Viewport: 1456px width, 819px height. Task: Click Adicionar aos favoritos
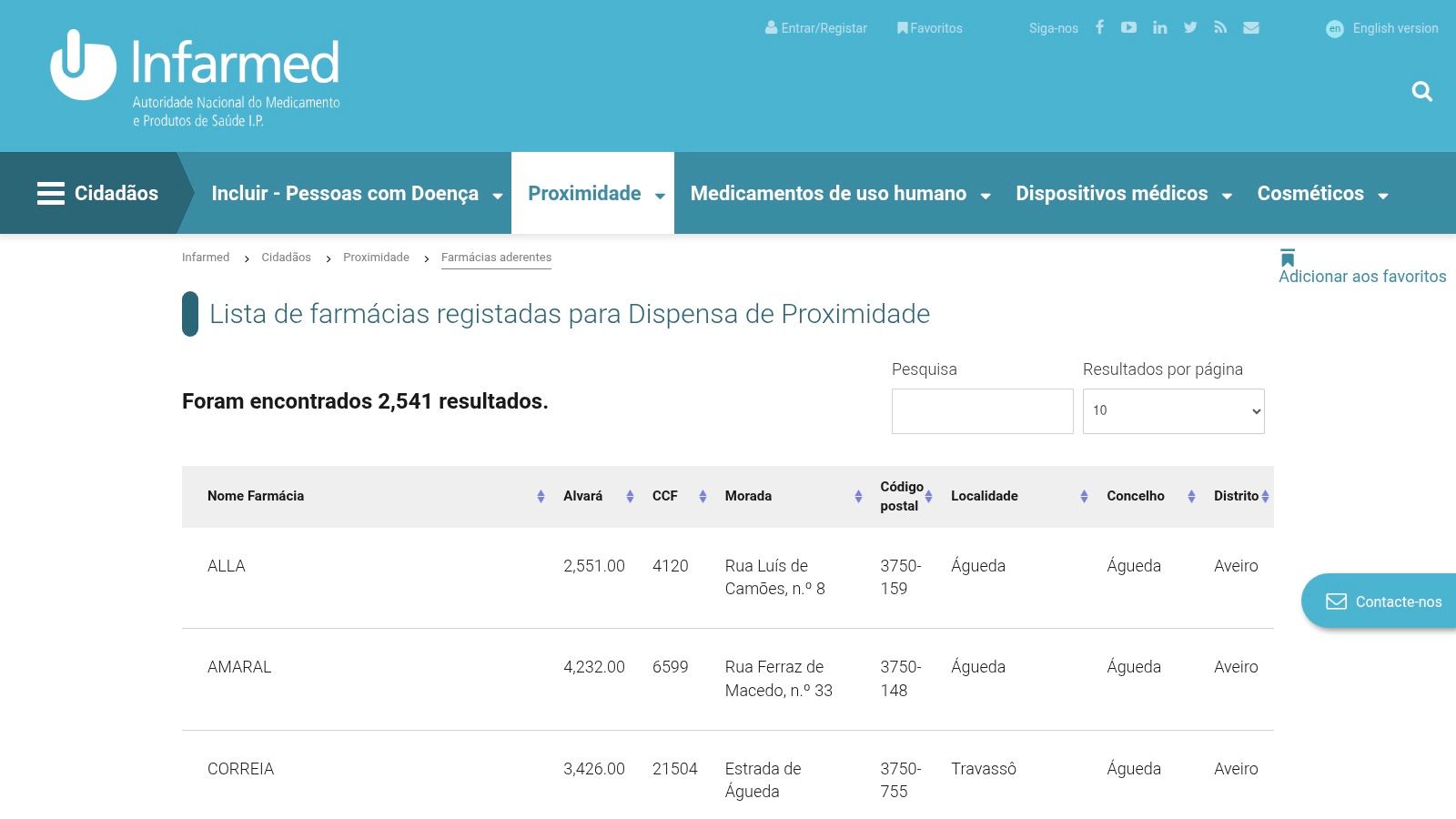click(1362, 277)
